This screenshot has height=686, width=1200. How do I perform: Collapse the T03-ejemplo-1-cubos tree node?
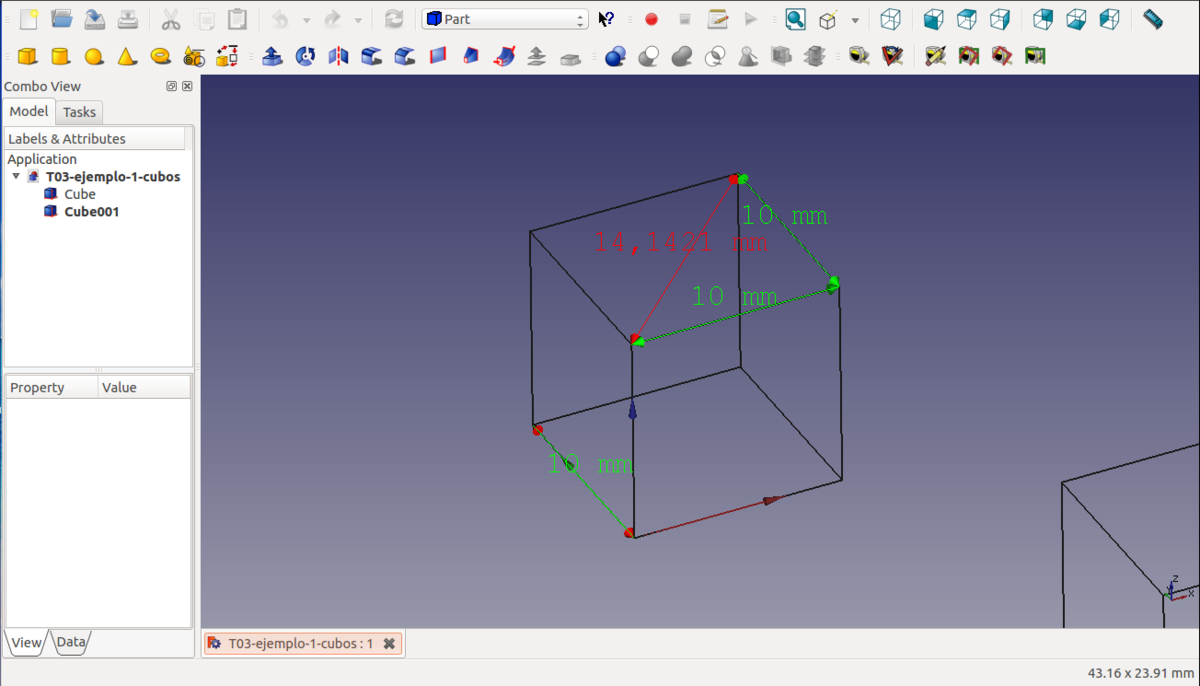(x=16, y=177)
